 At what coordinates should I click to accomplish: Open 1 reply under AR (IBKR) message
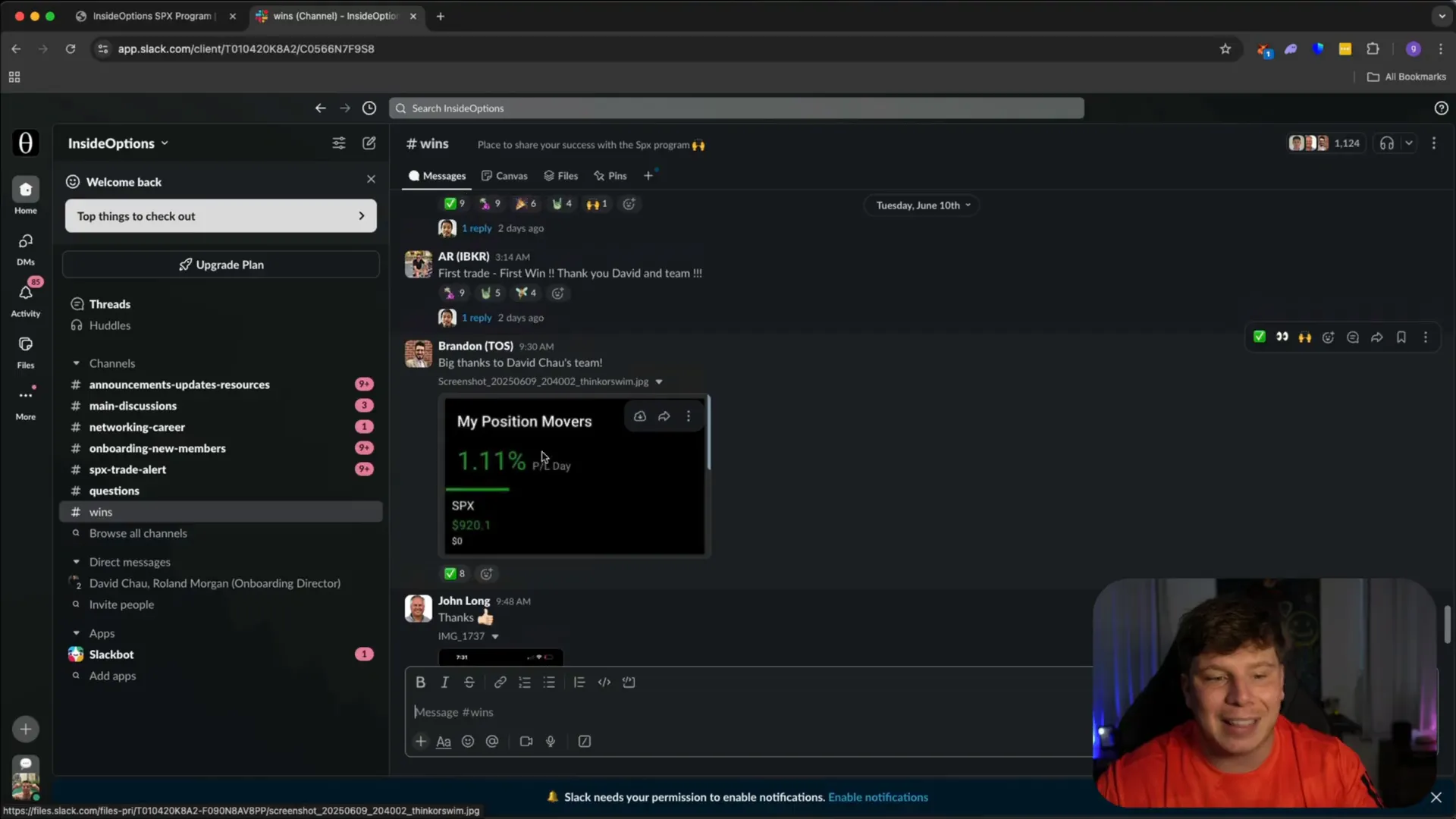click(x=477, y=318)
